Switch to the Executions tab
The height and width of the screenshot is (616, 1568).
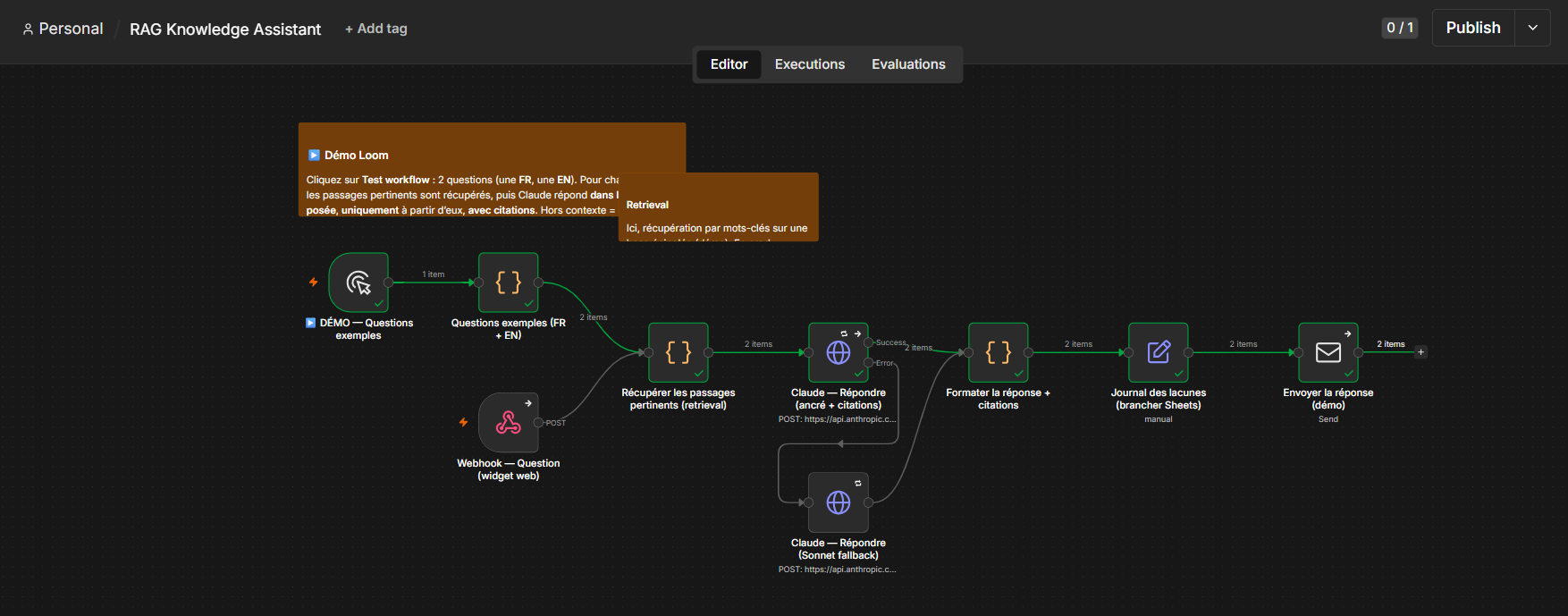point(810,64)
